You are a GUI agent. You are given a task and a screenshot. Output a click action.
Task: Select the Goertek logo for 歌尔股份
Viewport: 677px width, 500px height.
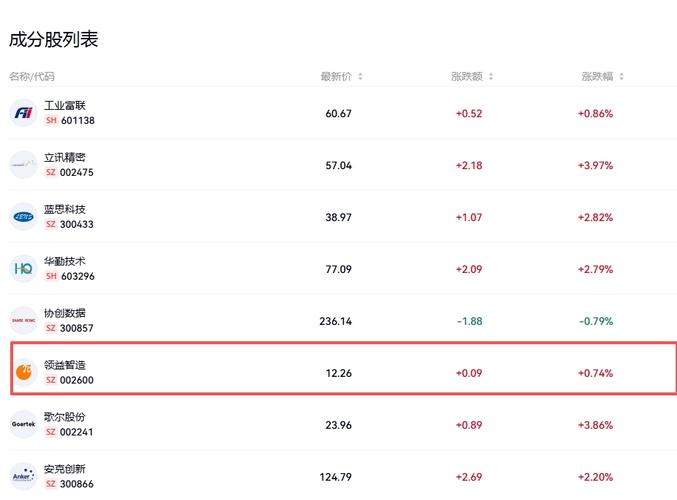coord(23,424)
